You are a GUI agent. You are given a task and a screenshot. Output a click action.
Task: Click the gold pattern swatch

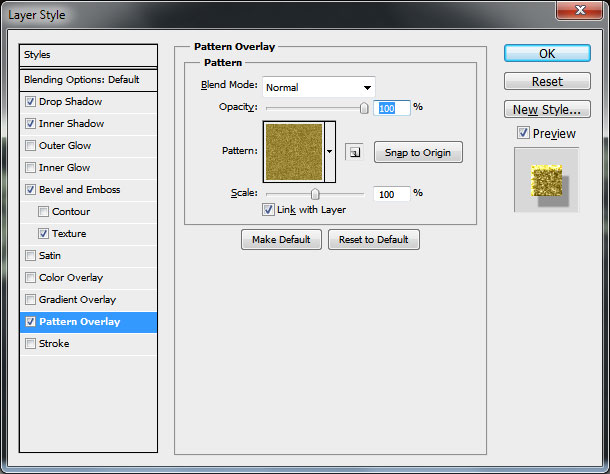[x=294, y=152]
